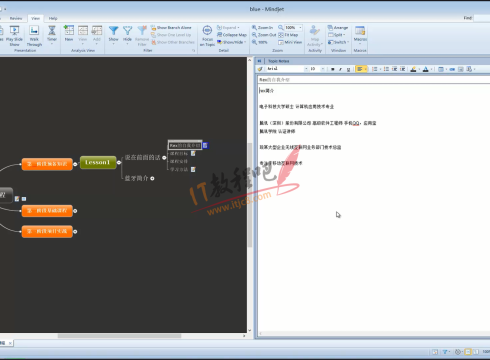Screen dimensions: 490x360
Task: Open the Split window dropdown
Action: click(x=336, y=35)
